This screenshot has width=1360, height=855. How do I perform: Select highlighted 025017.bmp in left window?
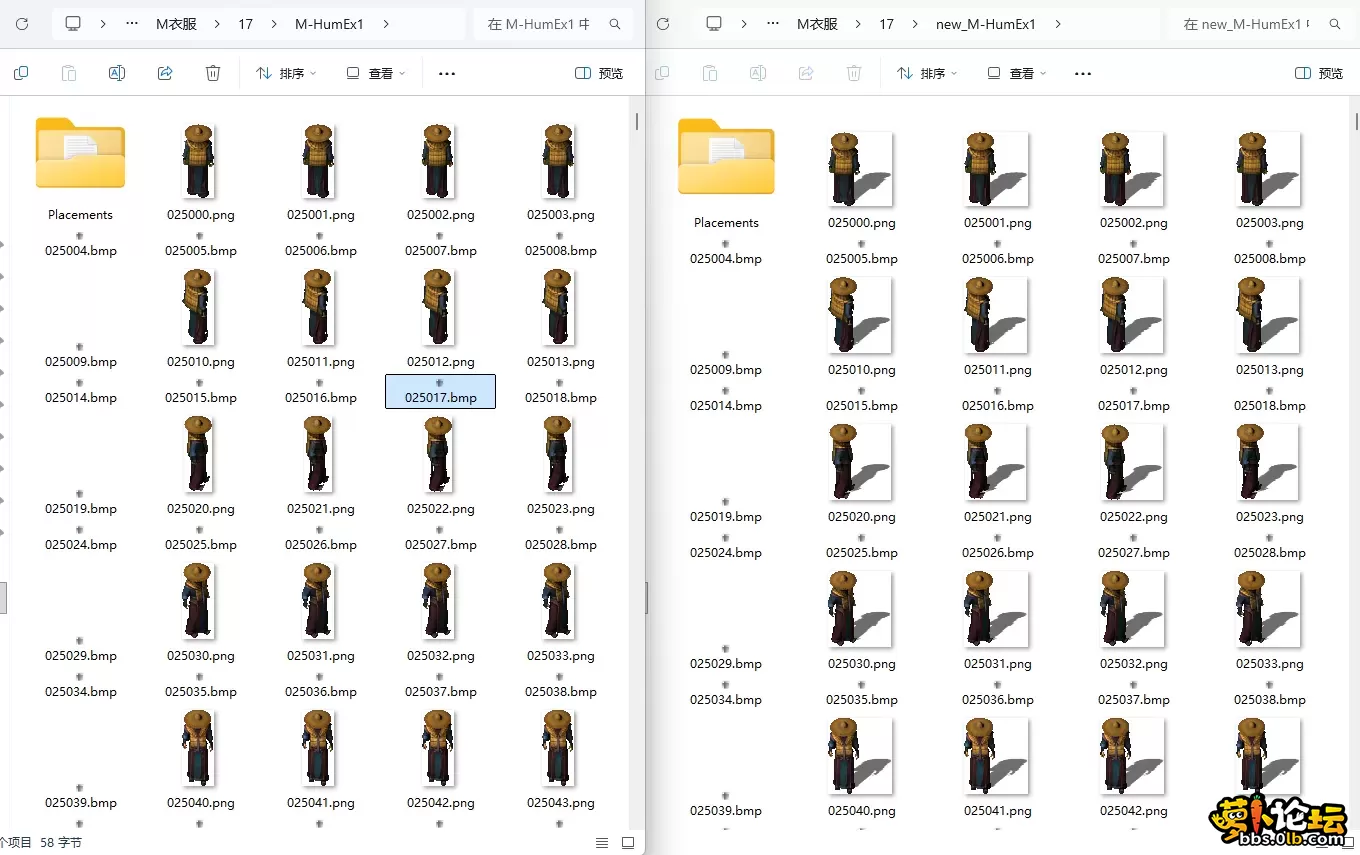[440, 391]
